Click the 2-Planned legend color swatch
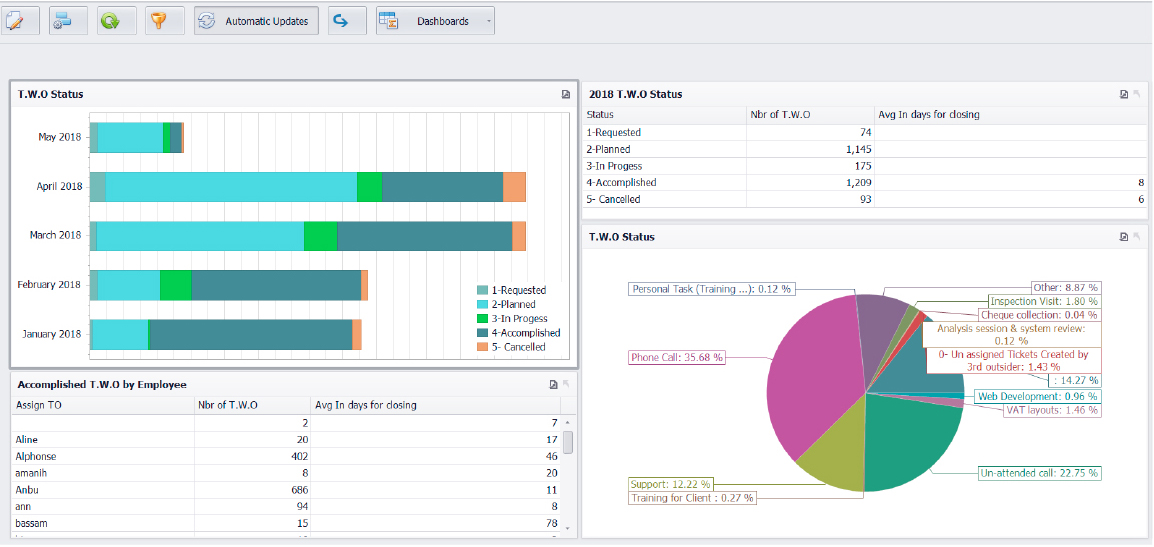 tap(483, 305)
